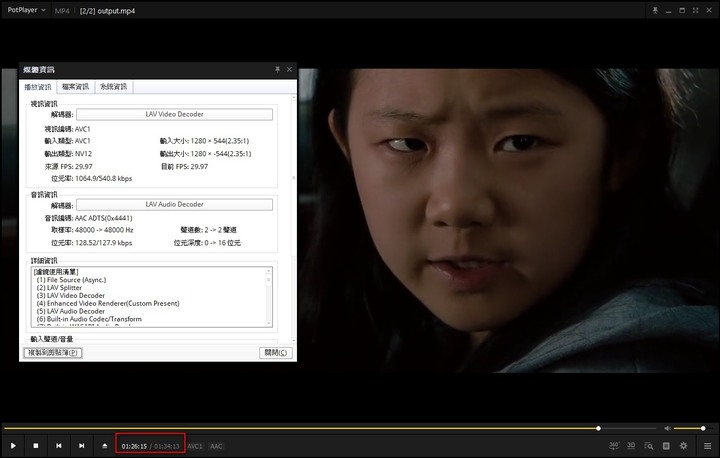Switch to the 系統資訊 tab
This screenshot has width=720, height=458.
[113, 87]
